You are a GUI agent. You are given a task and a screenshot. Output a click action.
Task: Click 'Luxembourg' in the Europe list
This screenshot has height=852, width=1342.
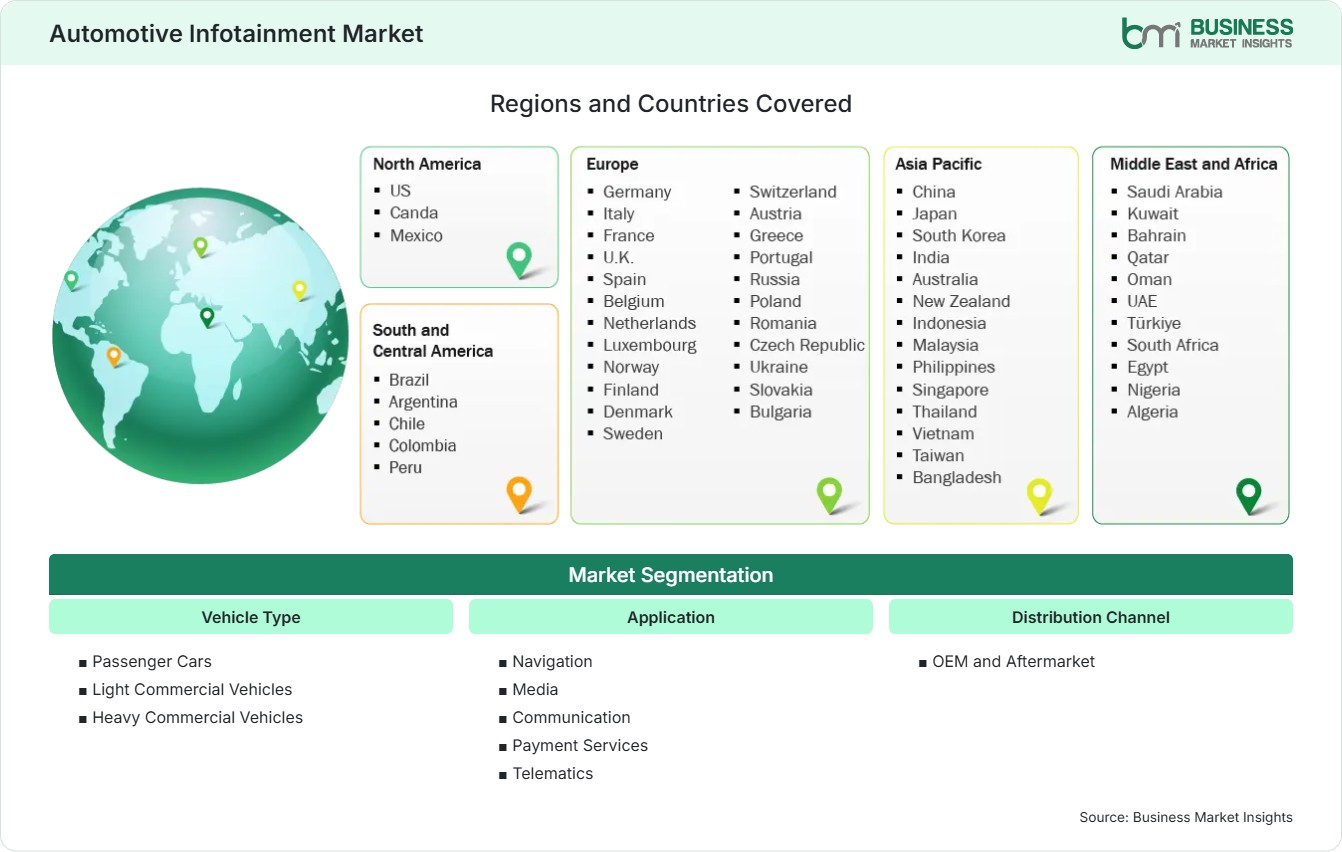pyautogui.click(x=650, y=346)
